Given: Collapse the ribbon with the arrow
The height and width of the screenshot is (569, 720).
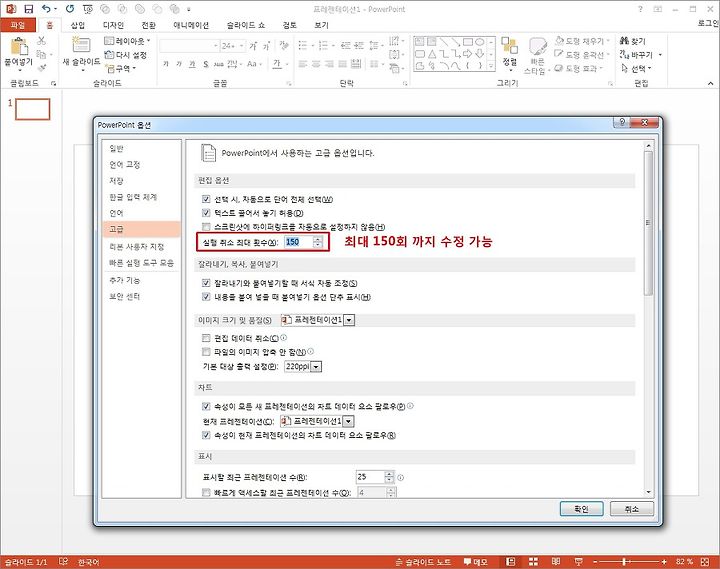Looking at the screenshot, I should (710, 83).
